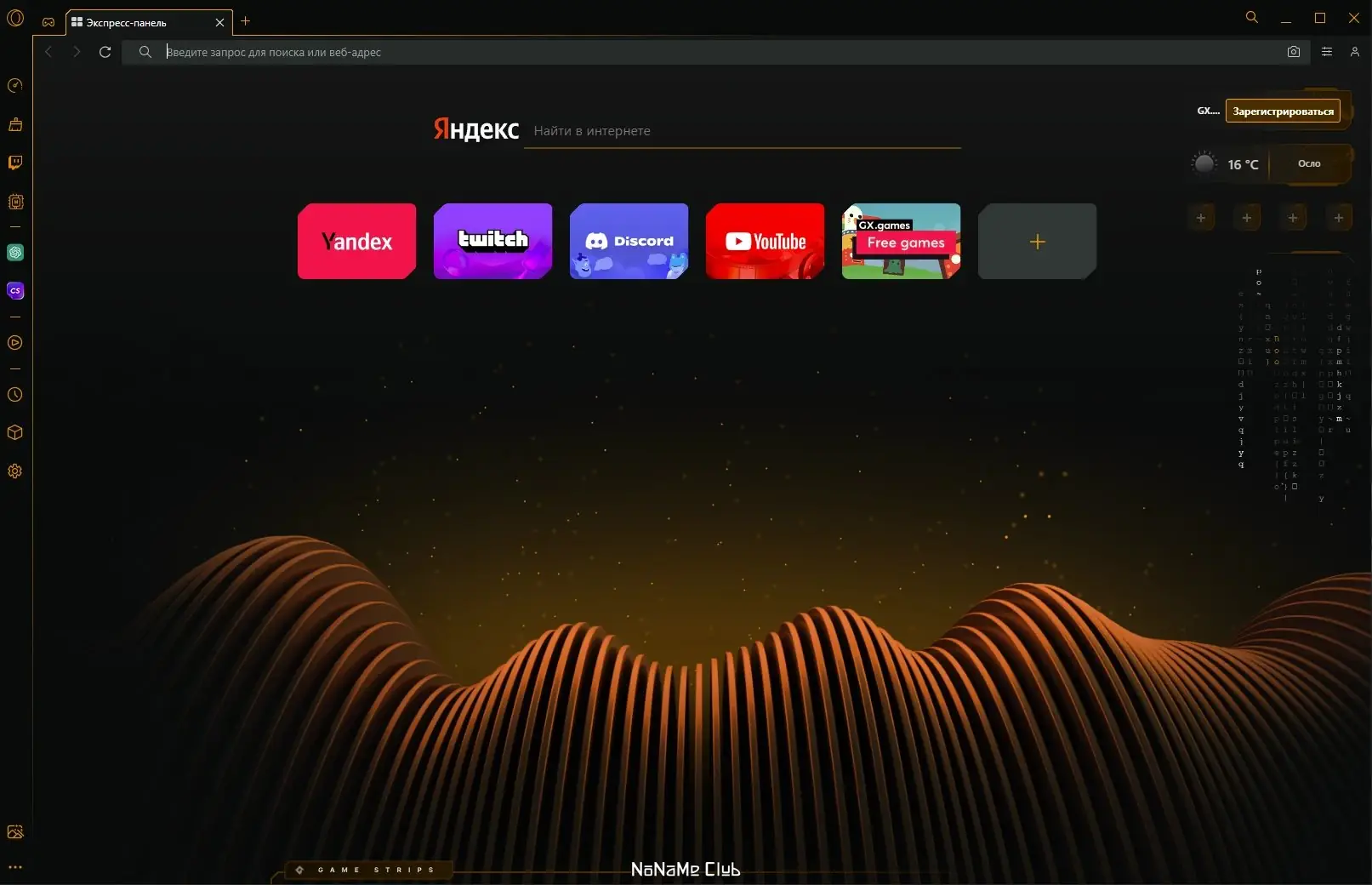Open wallpaper picture icon at sidebar bottom
Viewport: 1372px width, 885px height.
coord(15,831)
